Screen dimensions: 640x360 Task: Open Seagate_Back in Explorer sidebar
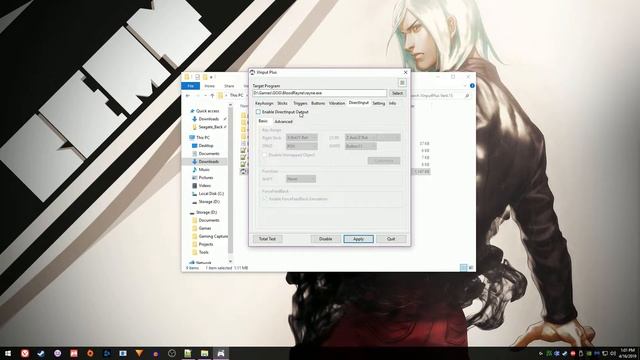[210, 127]
